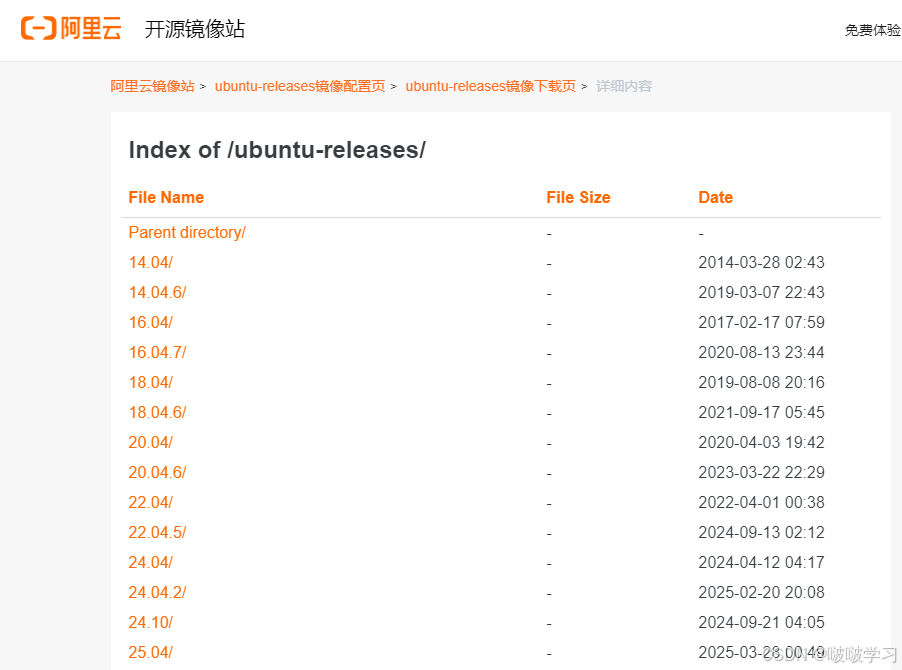902x670 pixels.
Task: Open the 16.04/ directory
Action: click(150, 322)
